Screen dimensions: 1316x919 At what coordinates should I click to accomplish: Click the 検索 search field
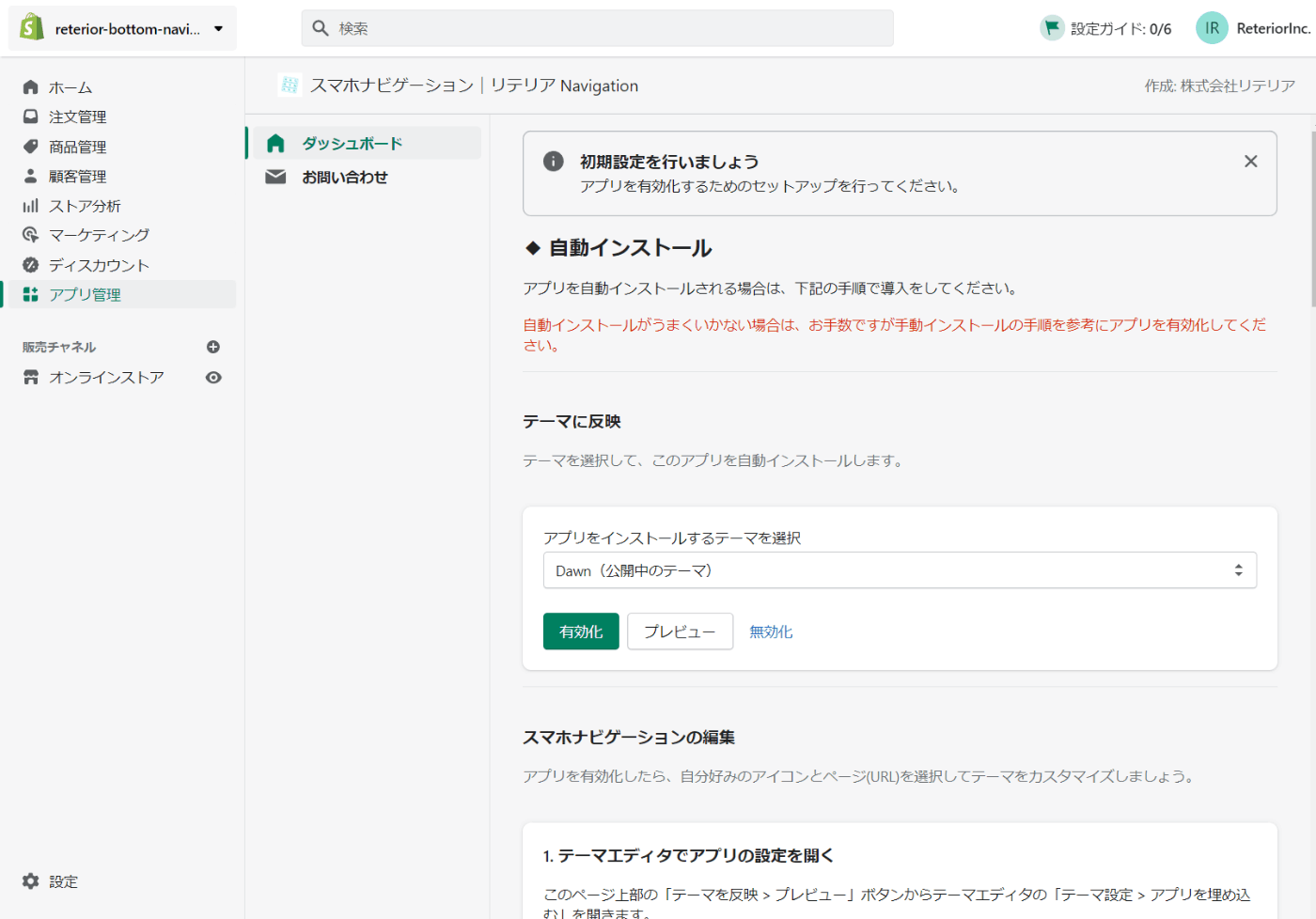pyautogui.click(x=597, y=28)
